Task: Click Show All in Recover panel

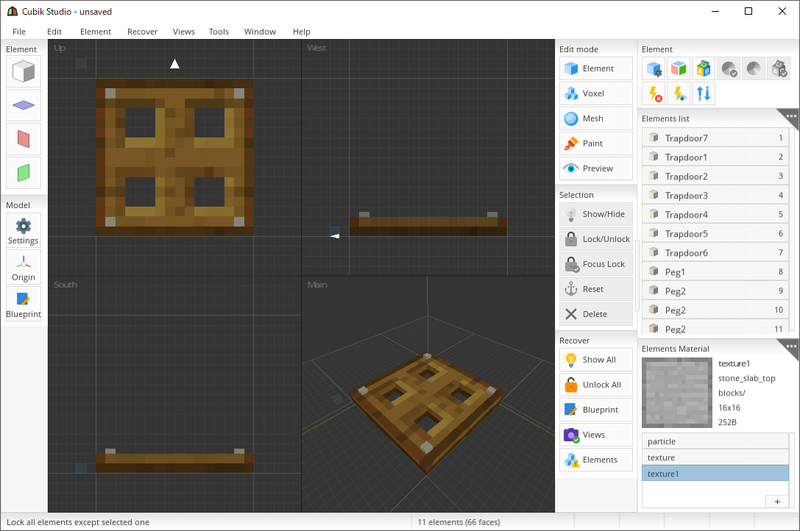Action: [x=596, y=360]
